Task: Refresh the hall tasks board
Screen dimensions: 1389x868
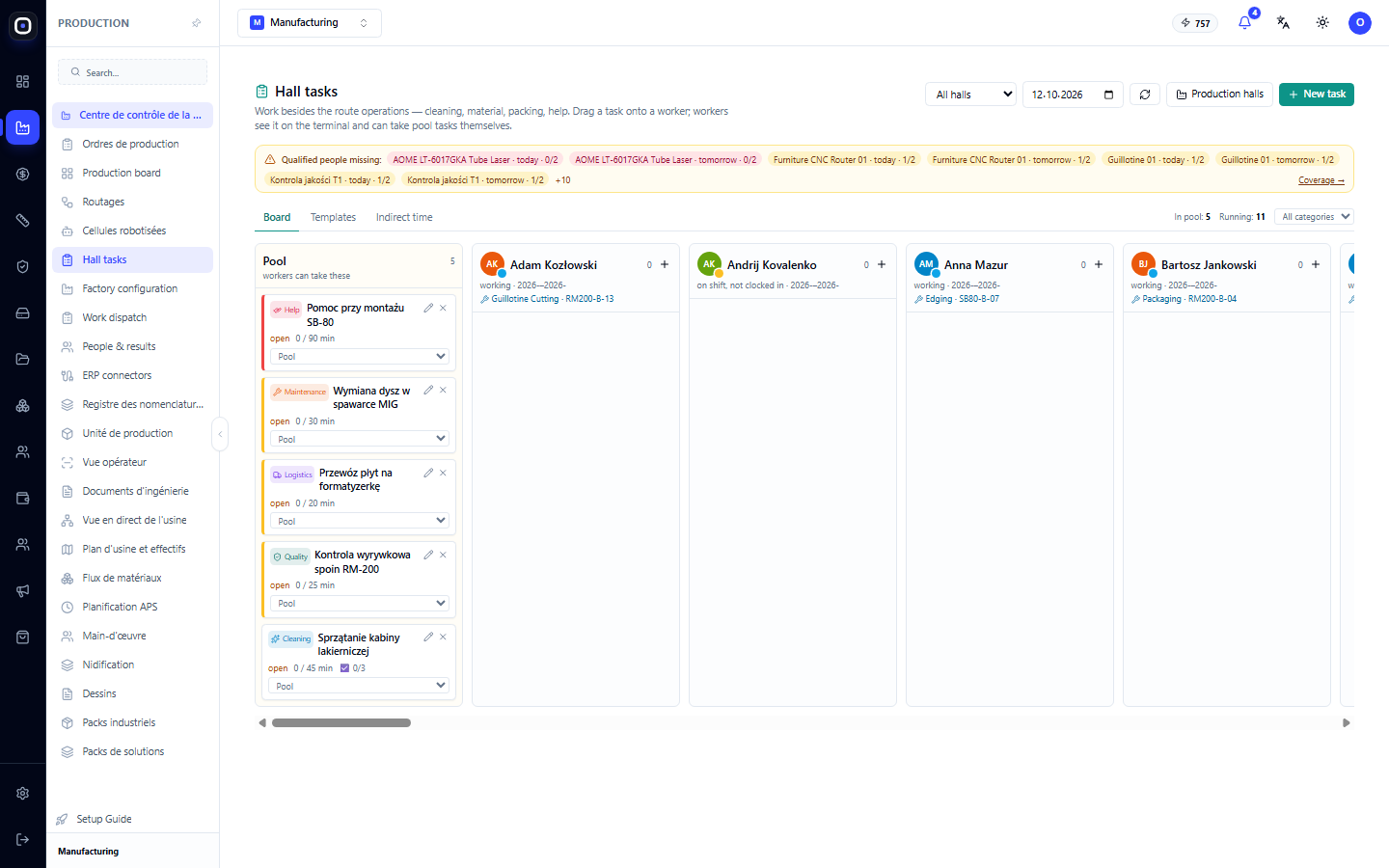Action: click(x=1145, y=95)
